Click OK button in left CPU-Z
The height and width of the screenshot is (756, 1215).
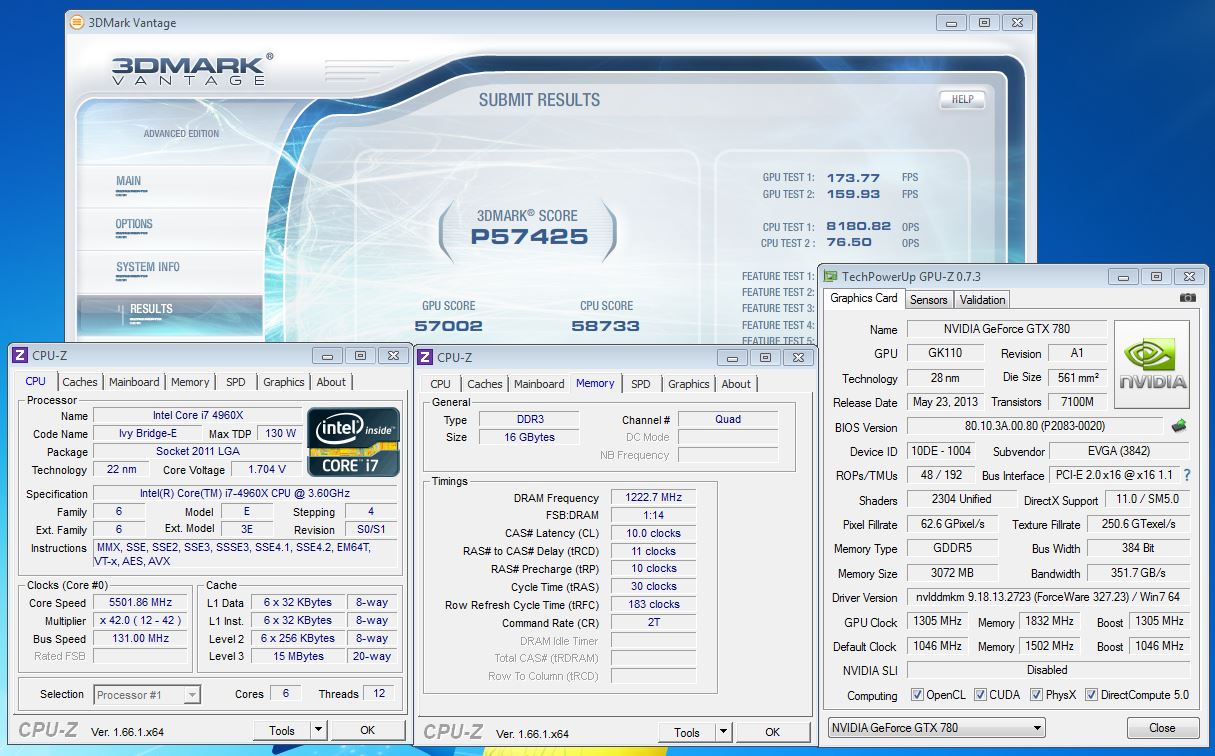(367, 731)
